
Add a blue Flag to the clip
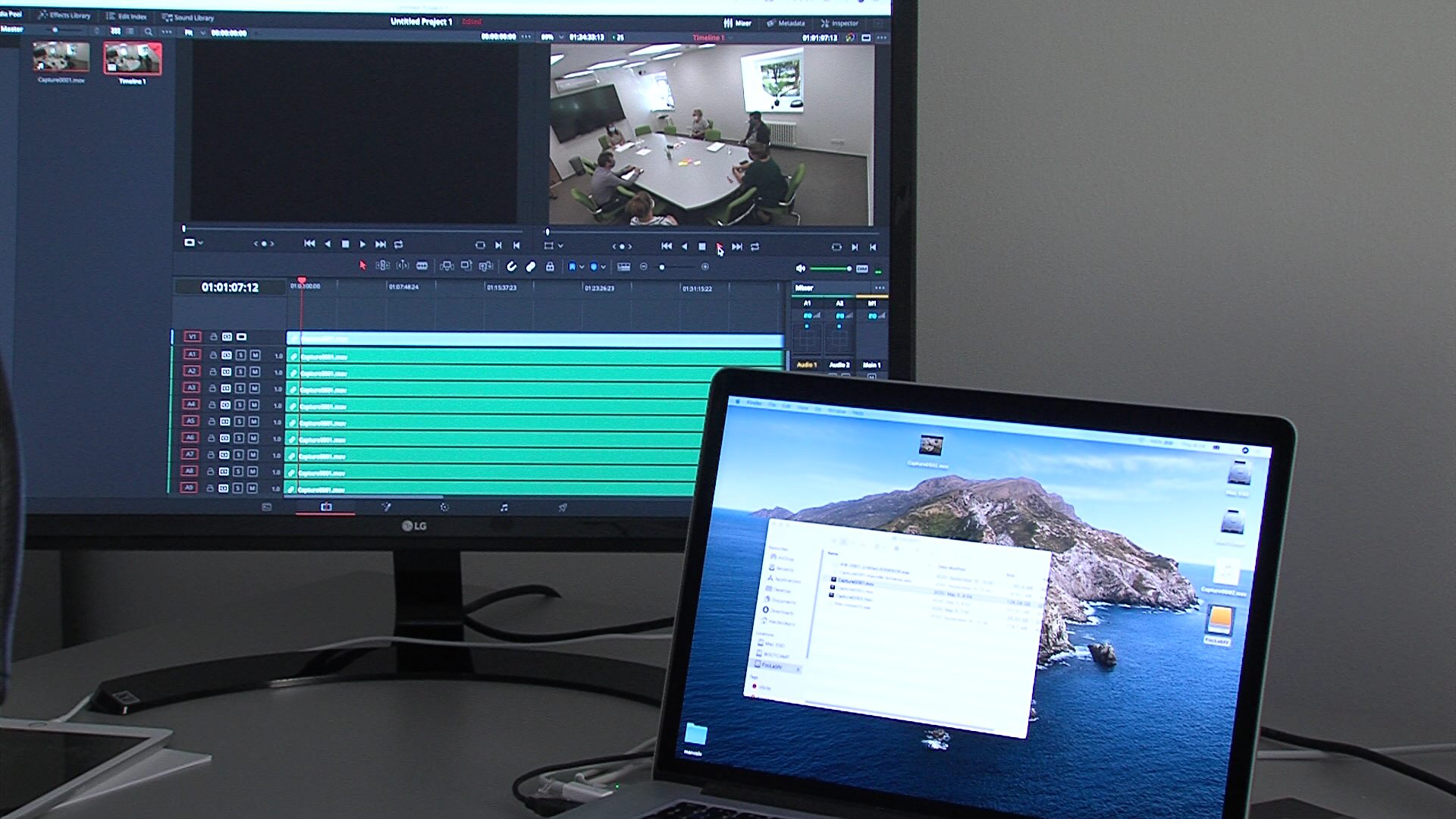[572, 266]
